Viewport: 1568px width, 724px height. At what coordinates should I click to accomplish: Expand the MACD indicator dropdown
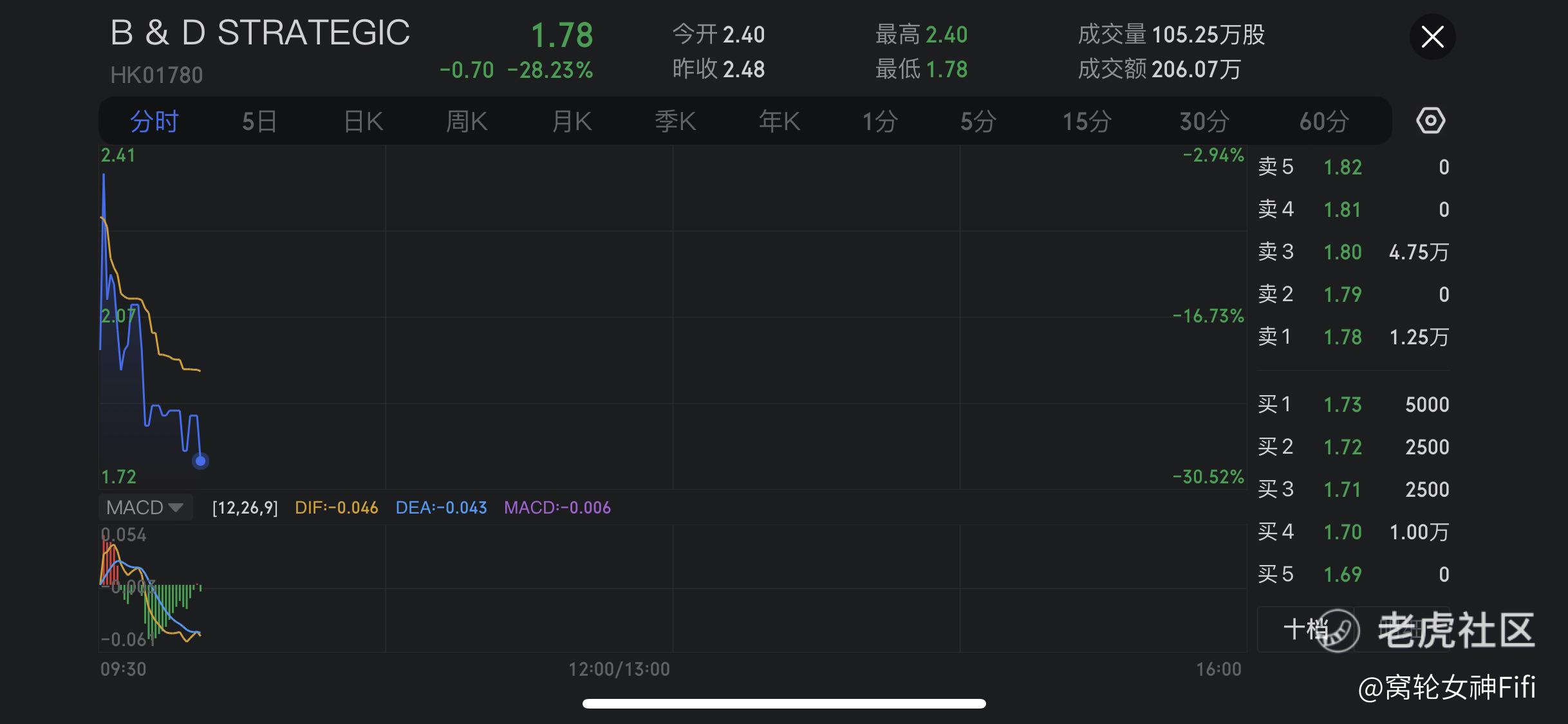point(145,507)
